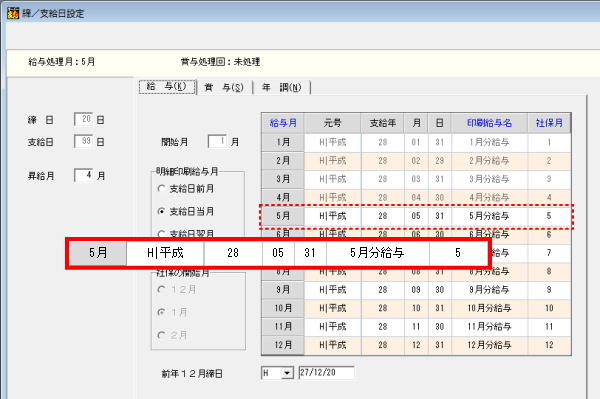Click the month cell 04 in 4月 row
The height and width of the screenshot is (399, 600).
click(x=416, y=197)
